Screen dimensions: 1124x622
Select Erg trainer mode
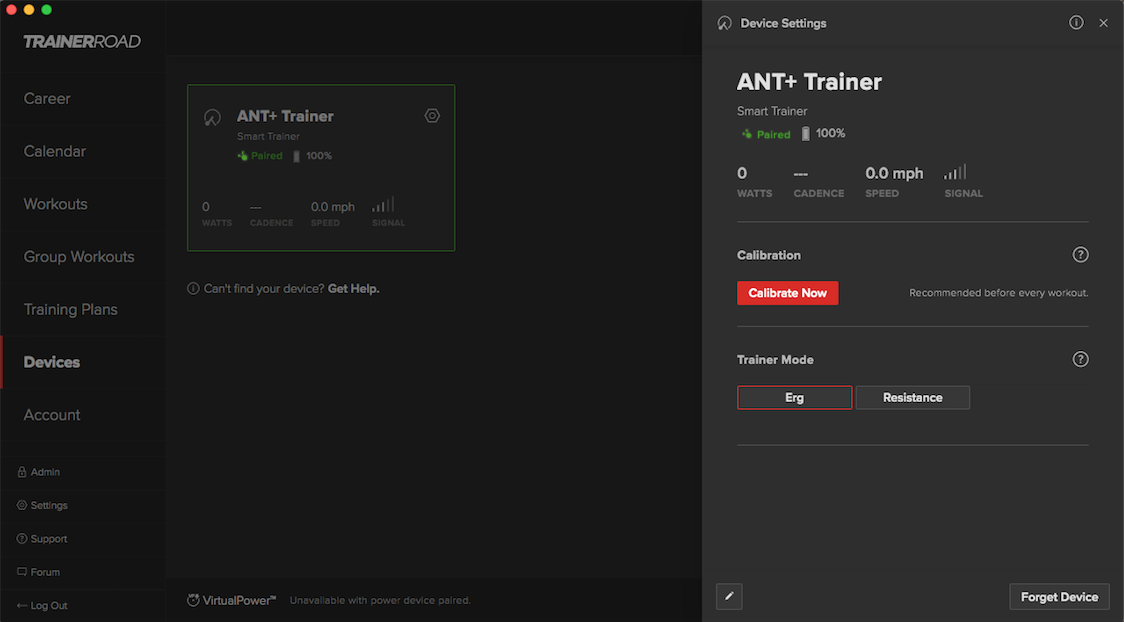(794, 398)
